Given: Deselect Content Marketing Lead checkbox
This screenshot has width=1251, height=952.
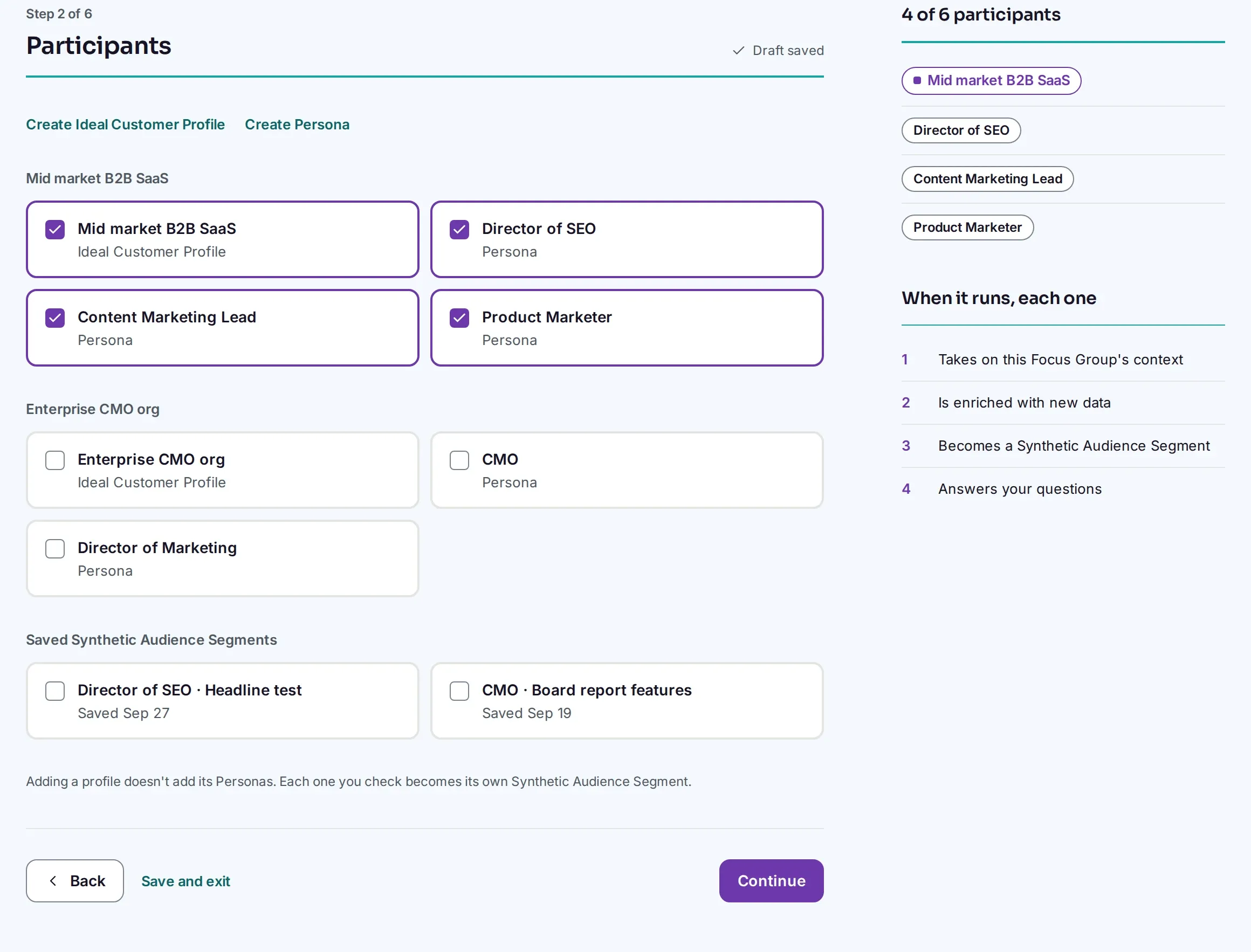Looking at the screenshot, I should tap(55, 318).
